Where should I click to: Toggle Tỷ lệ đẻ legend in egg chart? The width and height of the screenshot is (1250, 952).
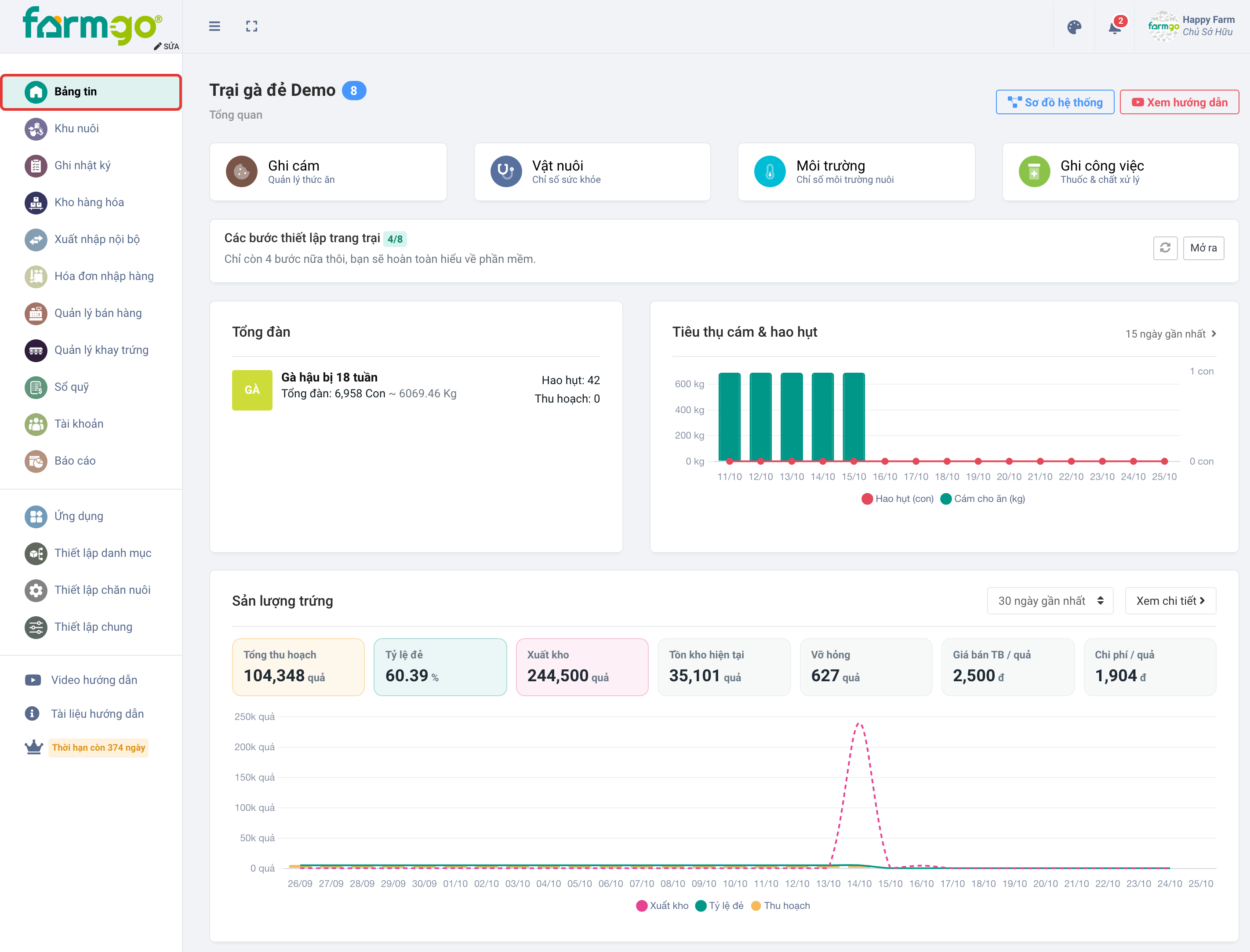click(719, 905)
